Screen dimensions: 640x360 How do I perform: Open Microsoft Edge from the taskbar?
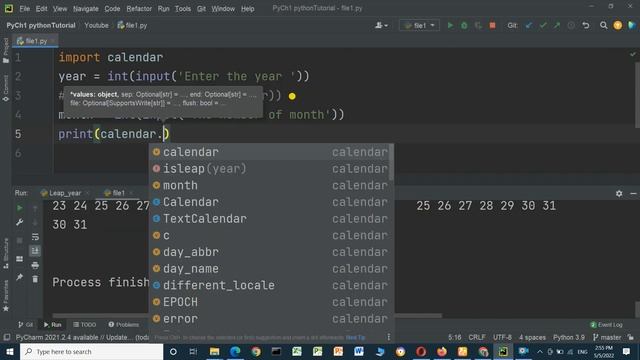235,351
